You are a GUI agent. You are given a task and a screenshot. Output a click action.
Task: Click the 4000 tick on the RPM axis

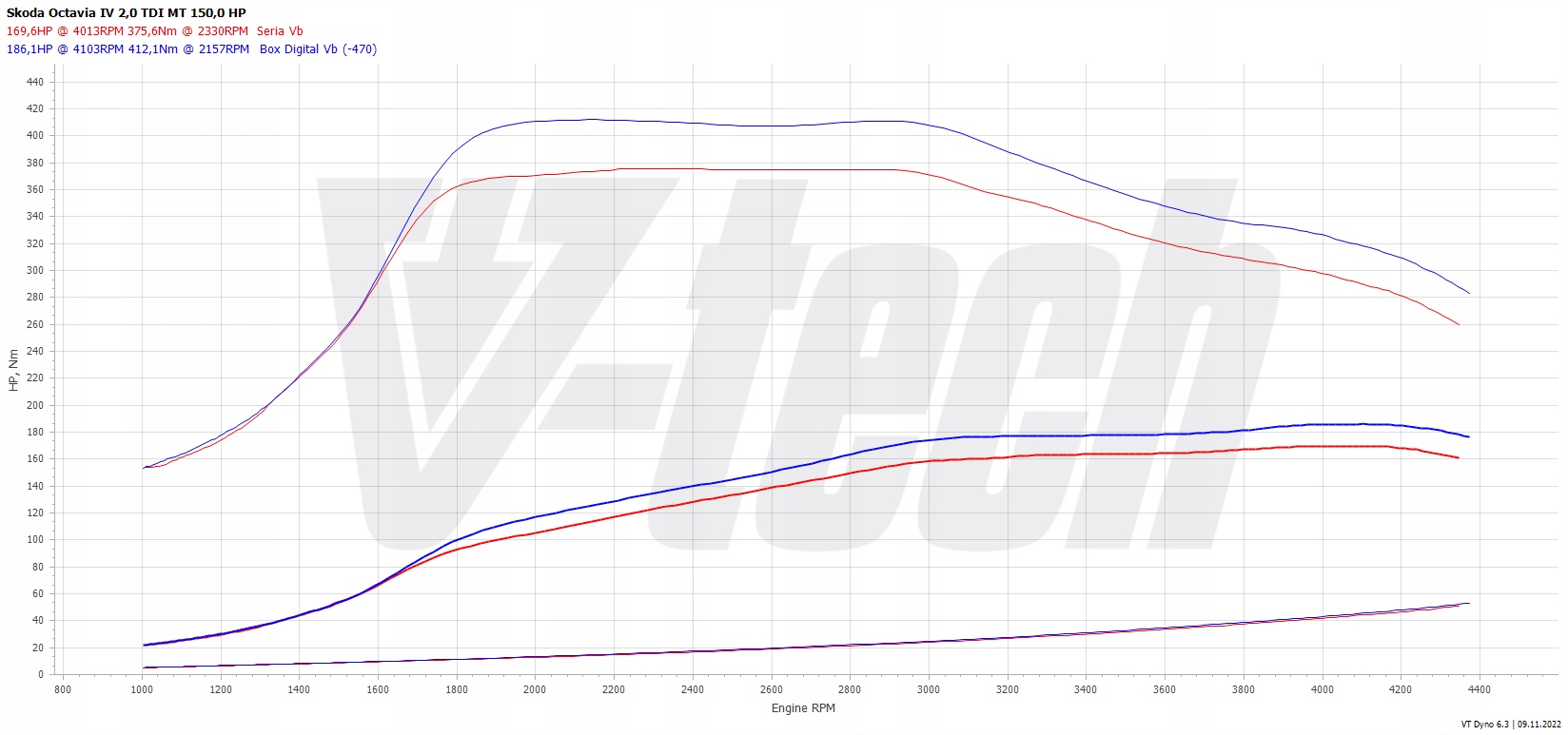pos(1323,689)
